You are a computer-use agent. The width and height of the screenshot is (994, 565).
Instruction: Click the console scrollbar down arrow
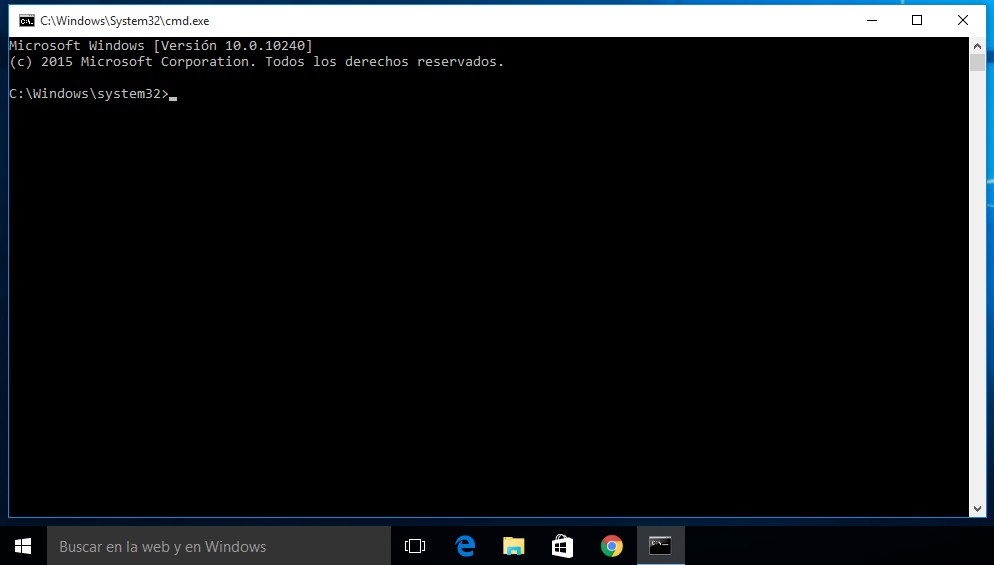coord(977,509)
